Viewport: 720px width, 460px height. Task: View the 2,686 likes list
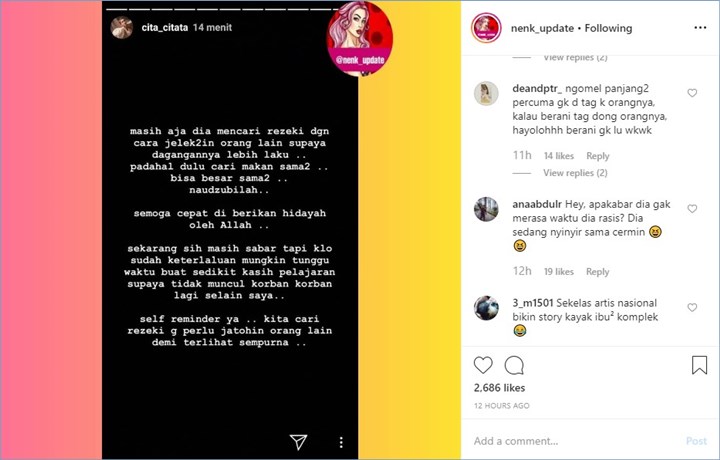point(499,388)
